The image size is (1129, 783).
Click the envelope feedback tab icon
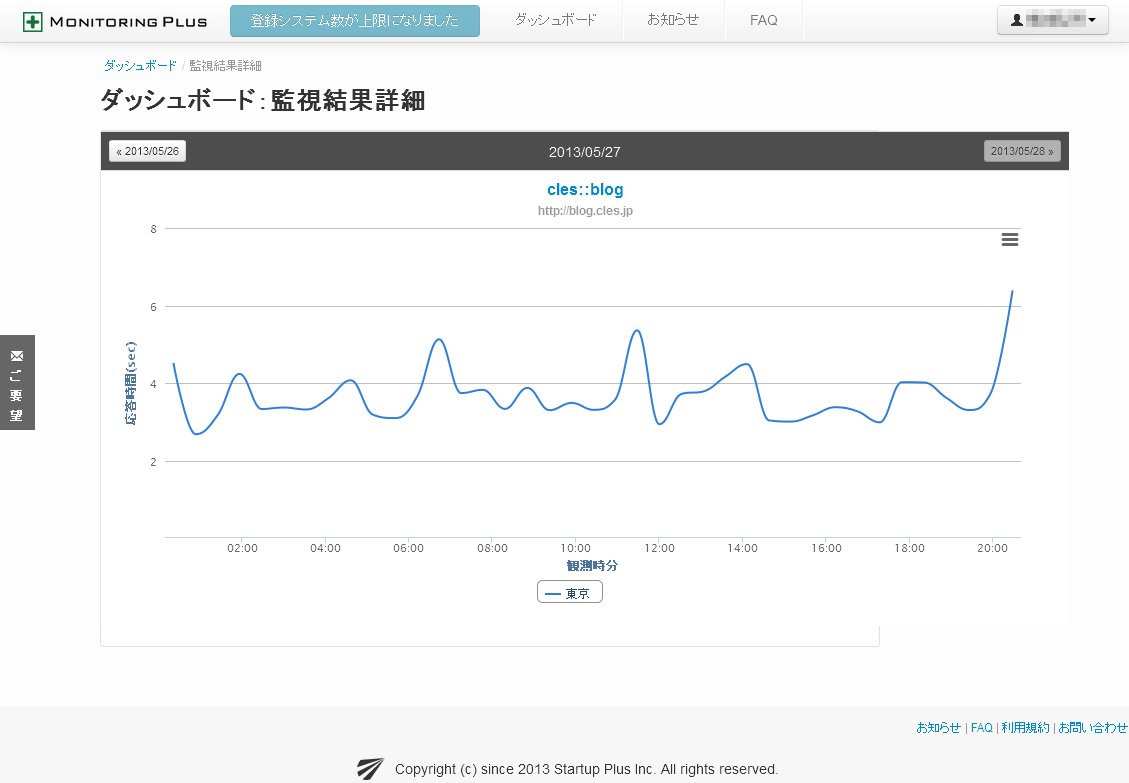(17, 356)
